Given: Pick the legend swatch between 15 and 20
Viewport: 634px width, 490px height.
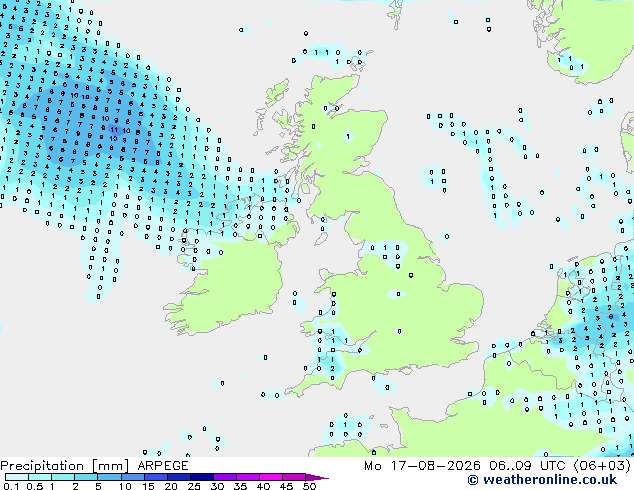Looking at the screenshot, I should click(x=155, y=477).
